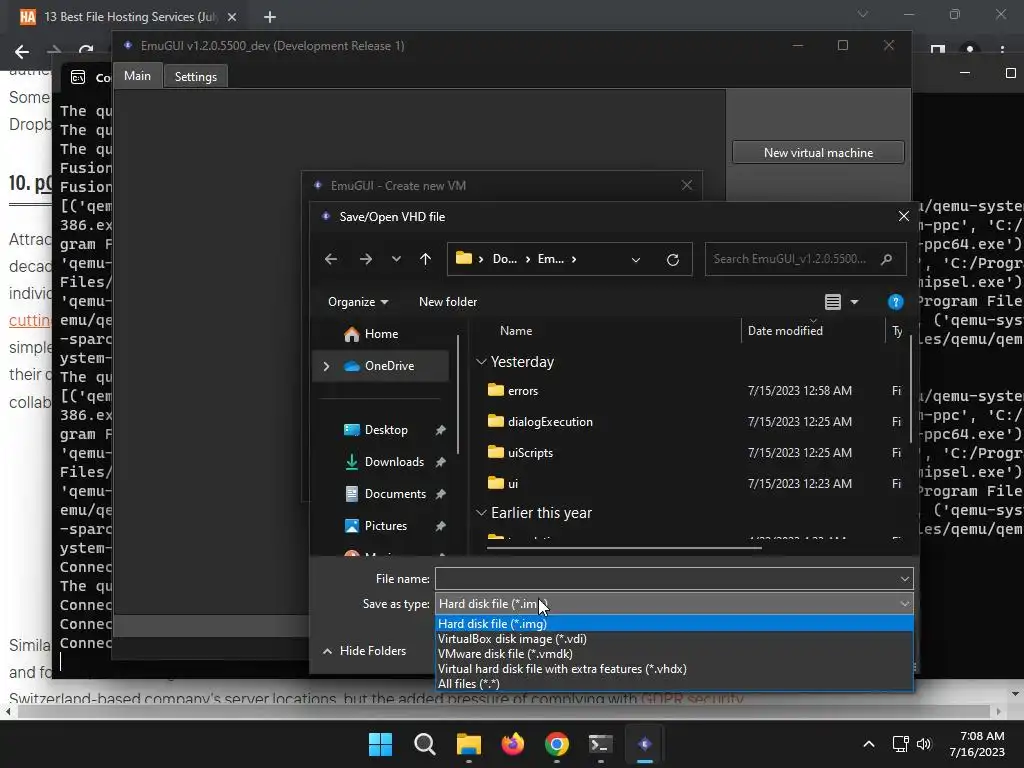The image size is (1024, 768).
Task: Collapse the Earlier this year group
Action: [481, 513]
